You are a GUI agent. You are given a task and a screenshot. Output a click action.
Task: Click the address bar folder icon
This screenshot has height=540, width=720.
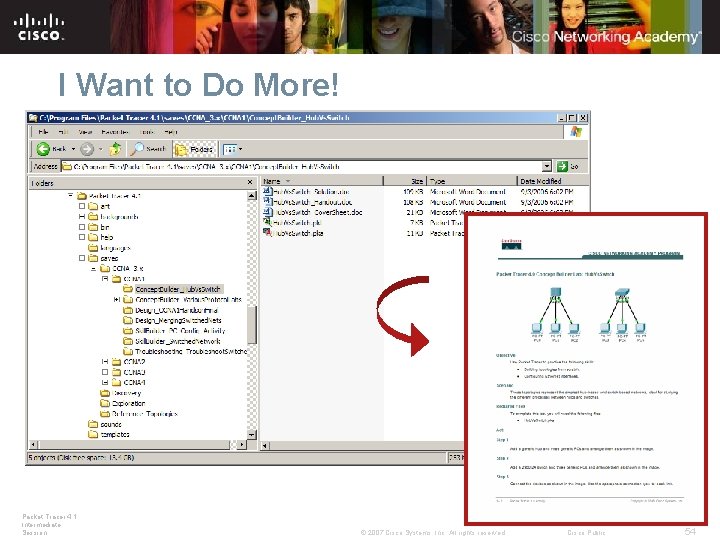click(x=67, y=166)
